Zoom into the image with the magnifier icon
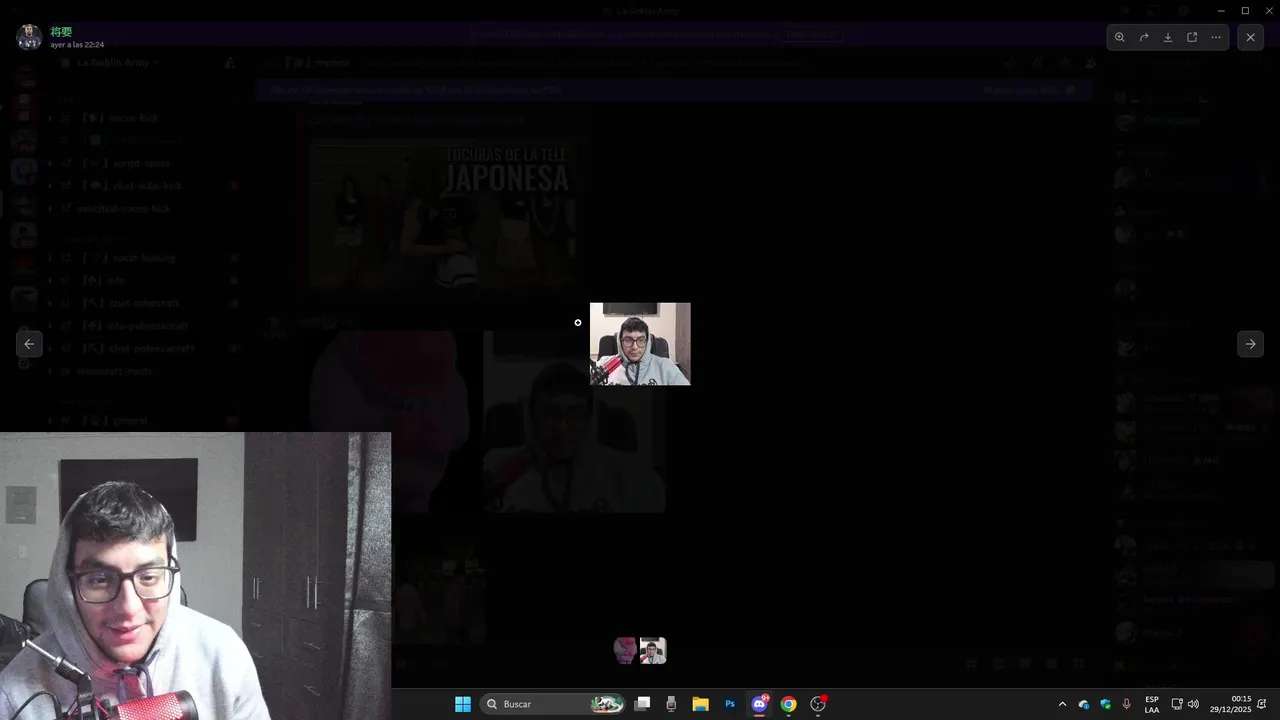The width and height of the screenshot is (1280, 720). tap(1120, 37)
